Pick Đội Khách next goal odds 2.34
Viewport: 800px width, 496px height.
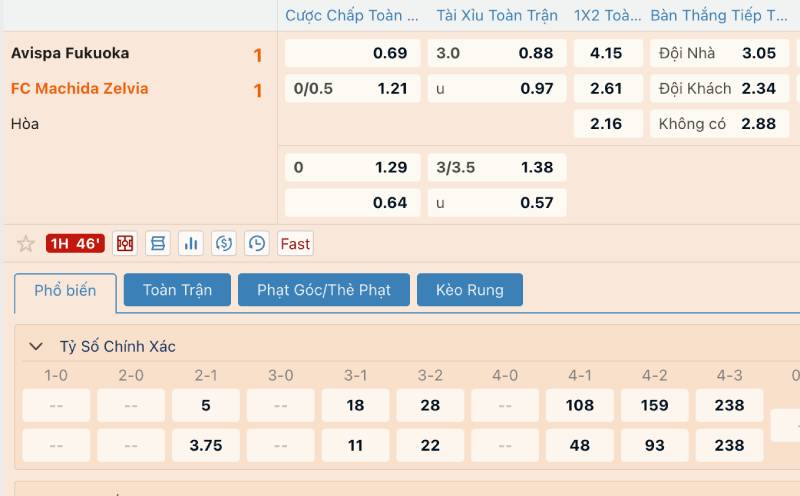[x=718, y=88]
